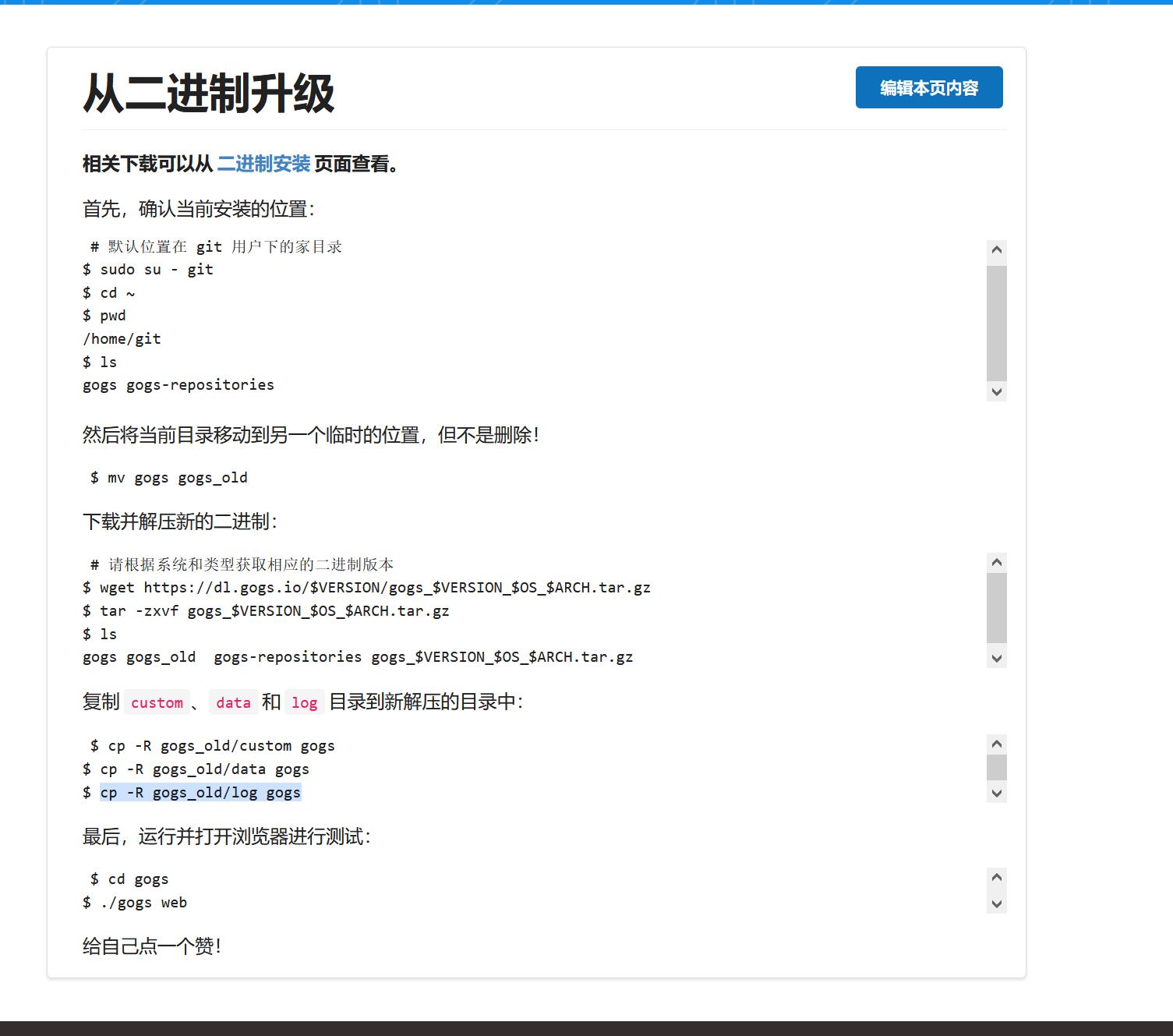The height and width of the screenshot is (1036, 1173).
Task: Click the paragraph 下载并解压新的二进制
Action: point(179,522)
